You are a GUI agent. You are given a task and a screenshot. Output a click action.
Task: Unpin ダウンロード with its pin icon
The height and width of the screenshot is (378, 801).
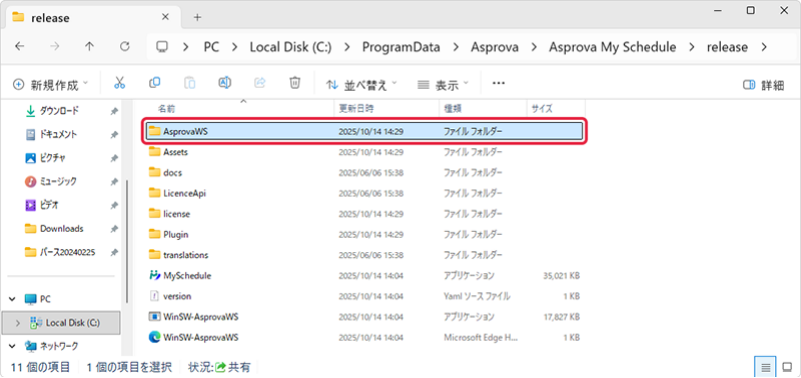pos(114,111)
